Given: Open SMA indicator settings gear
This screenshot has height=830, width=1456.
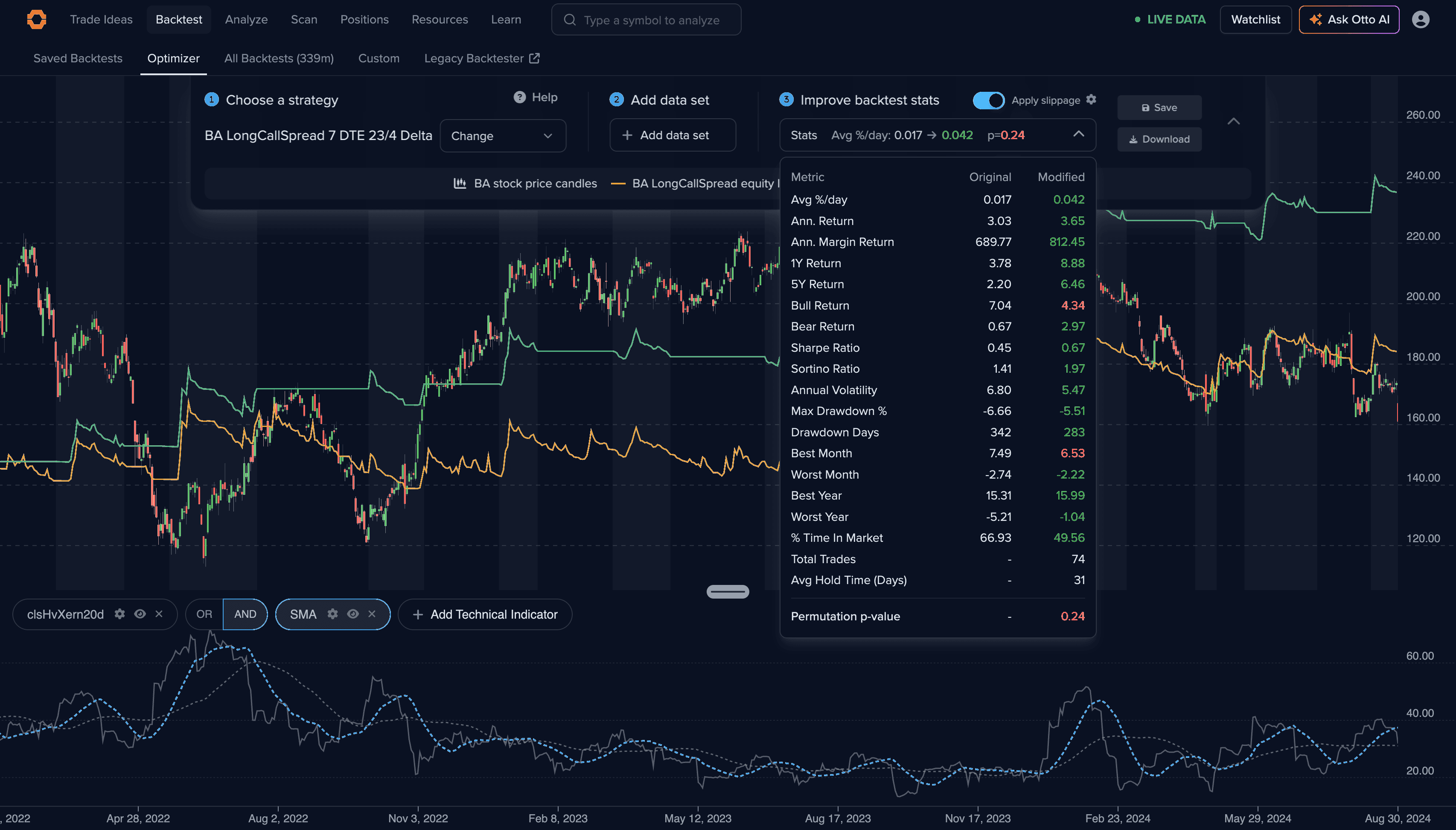Looking at the screenshot, I should pyautogui.click(x=332, y=614).
